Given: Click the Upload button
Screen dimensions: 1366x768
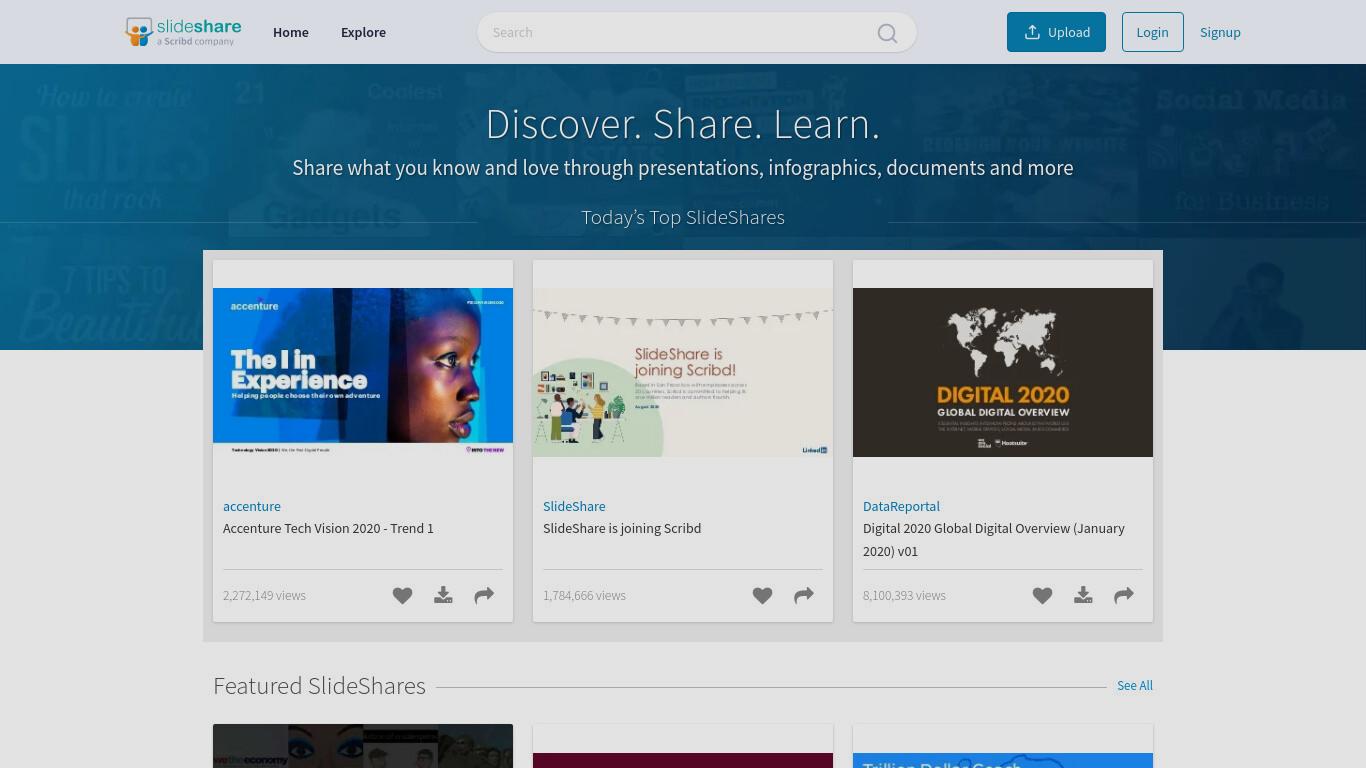Looking at the screenshot, I should 1056,32.
